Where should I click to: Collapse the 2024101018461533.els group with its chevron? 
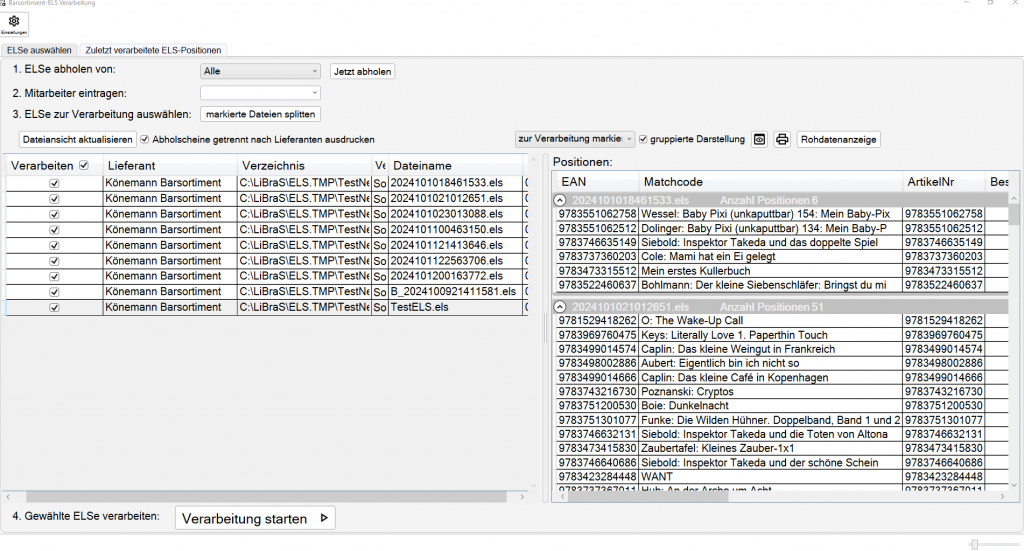[x=561, y=200]
